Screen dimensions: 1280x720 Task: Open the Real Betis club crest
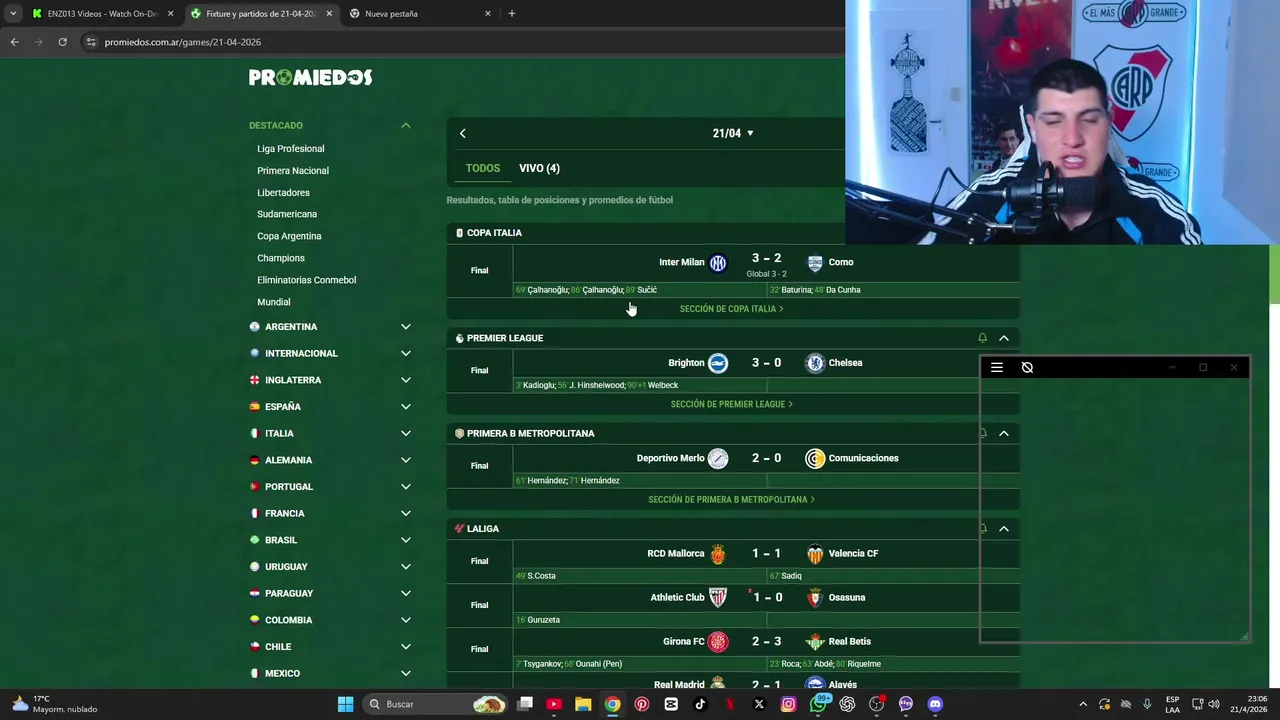click(x=815, y=642)
